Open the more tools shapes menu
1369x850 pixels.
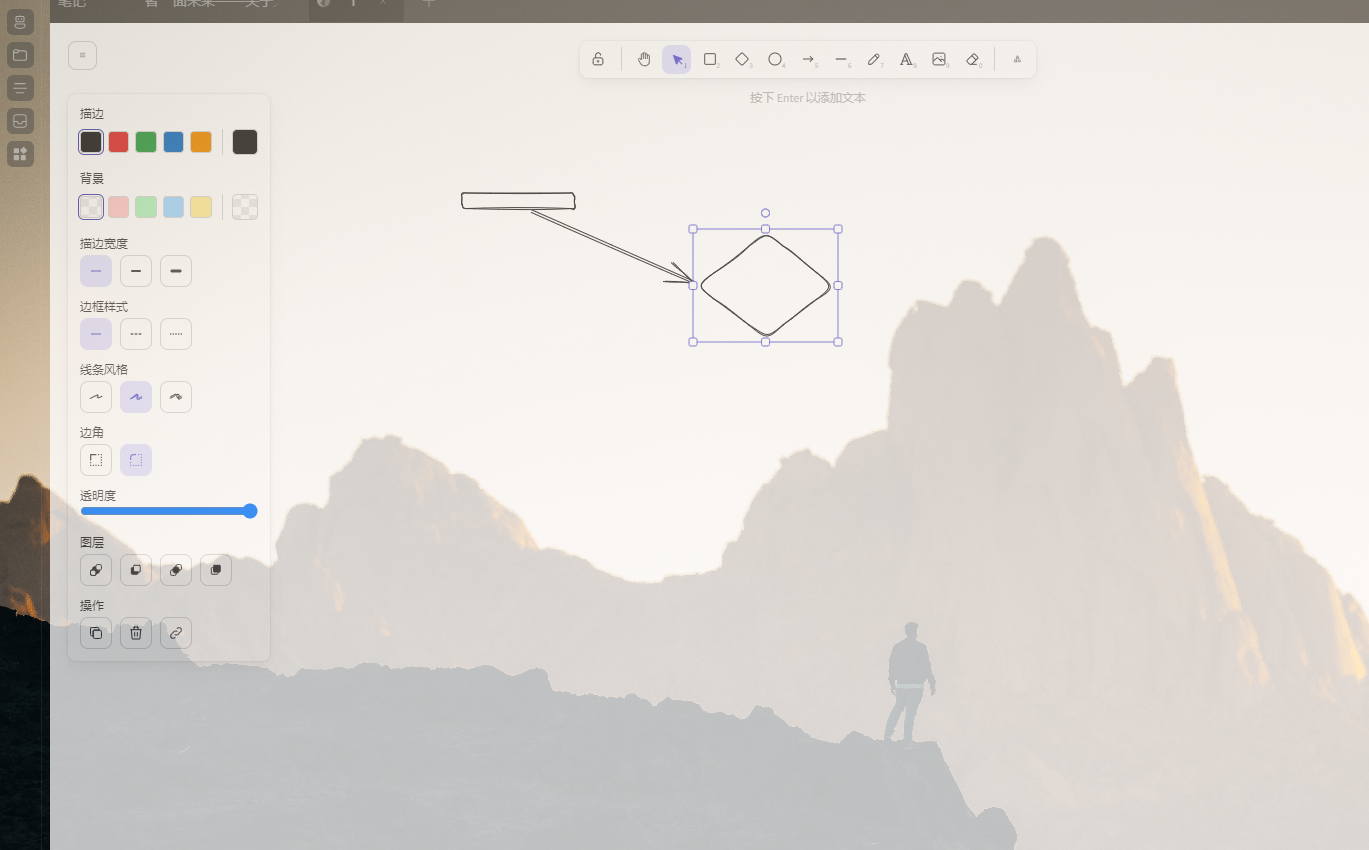click(x=1017, y=60)
